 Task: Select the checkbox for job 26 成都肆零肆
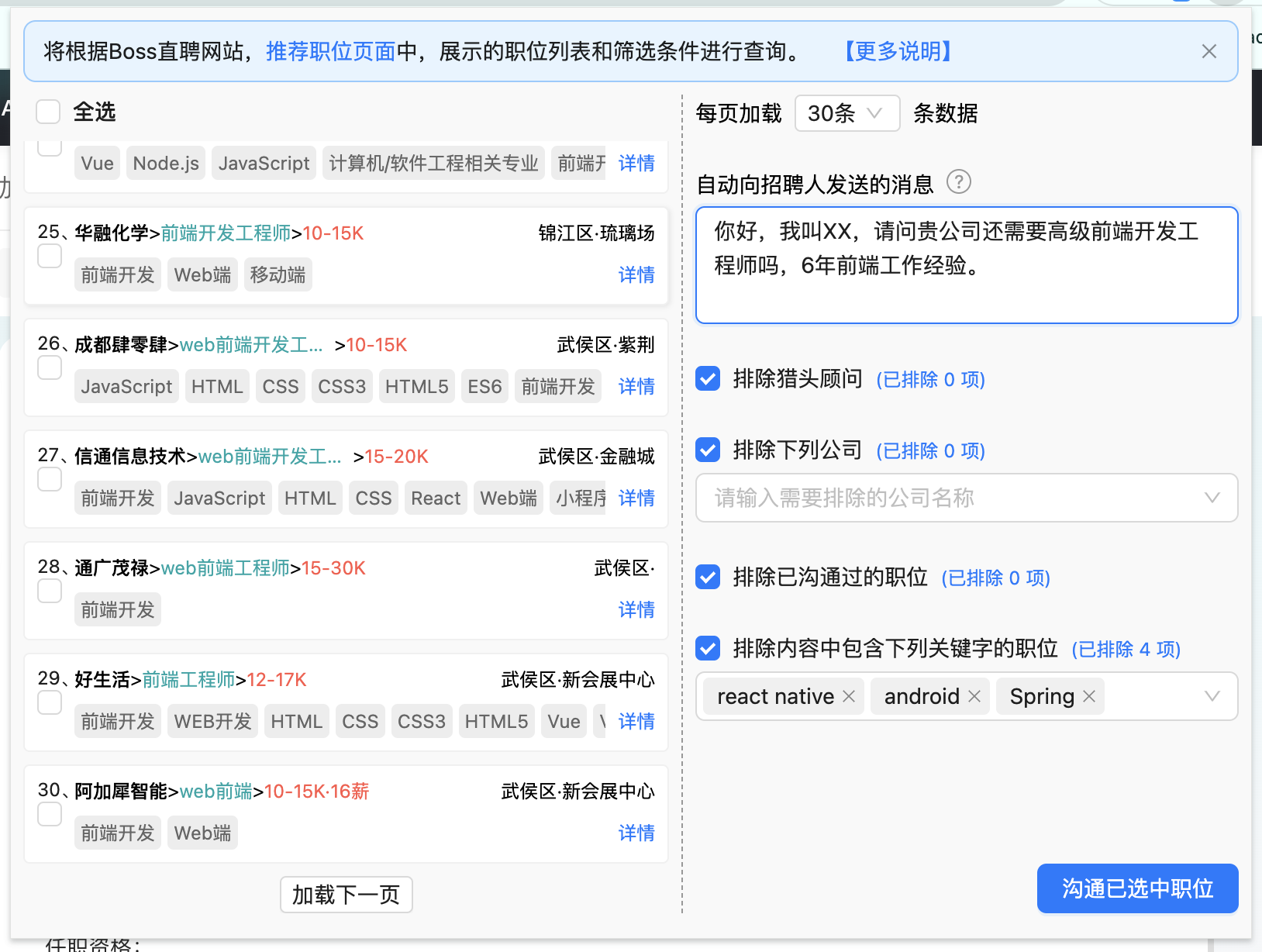coord(49,367)
